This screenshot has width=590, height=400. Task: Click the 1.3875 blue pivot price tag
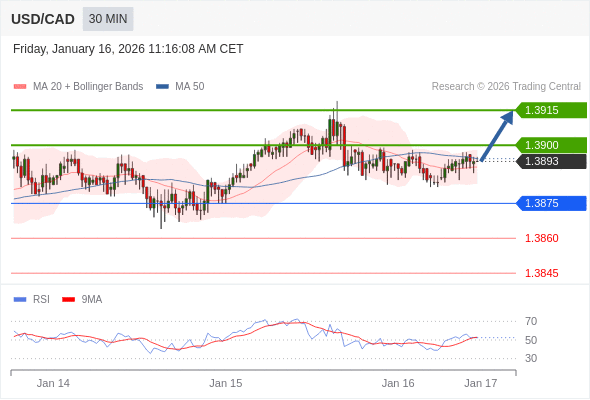551,203
